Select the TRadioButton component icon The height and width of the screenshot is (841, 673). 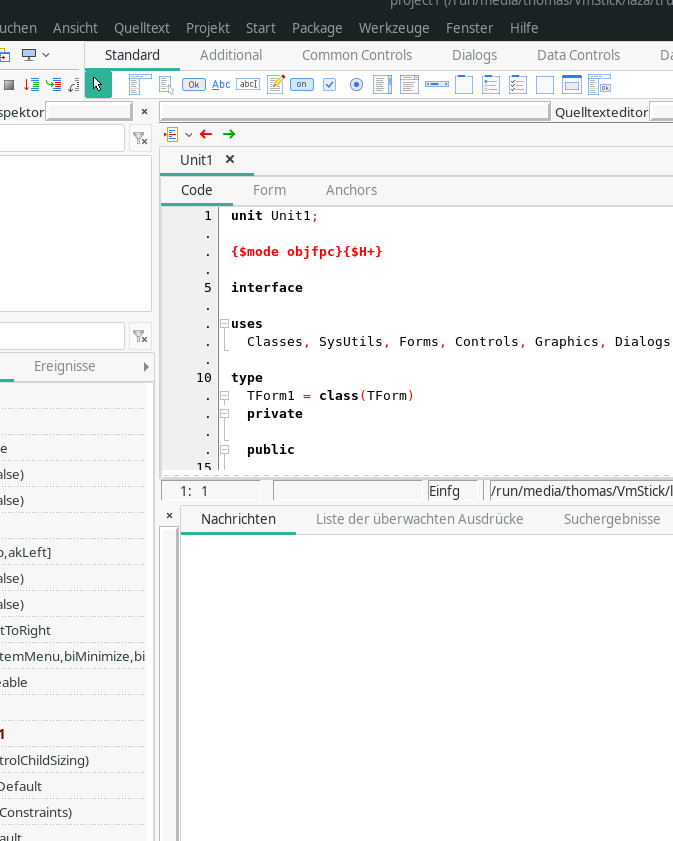pyautogui.click(x=356, y=85)
